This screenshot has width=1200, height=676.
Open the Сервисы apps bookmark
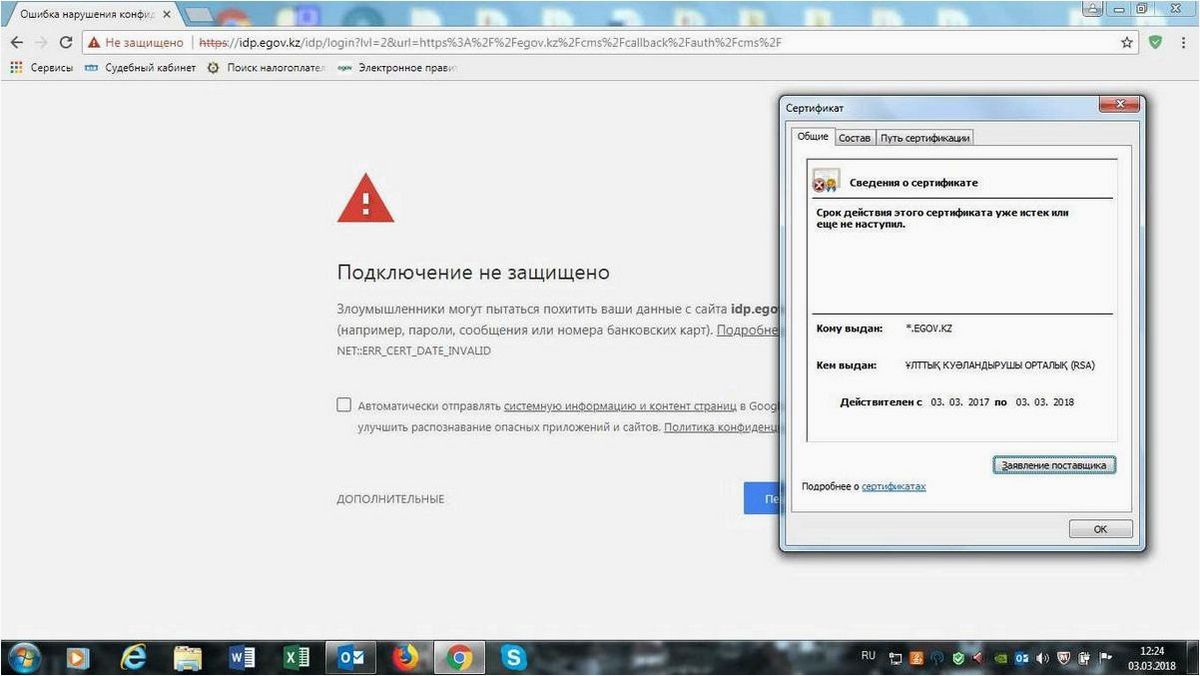41,68
